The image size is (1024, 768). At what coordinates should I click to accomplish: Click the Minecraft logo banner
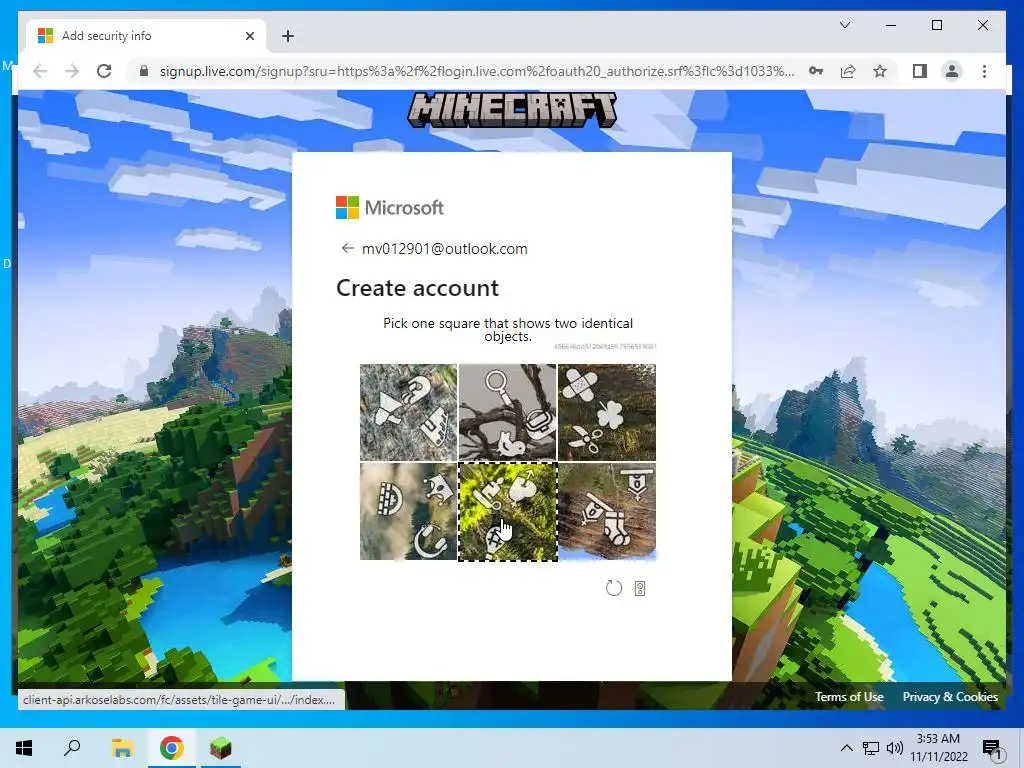click(512, 110)
